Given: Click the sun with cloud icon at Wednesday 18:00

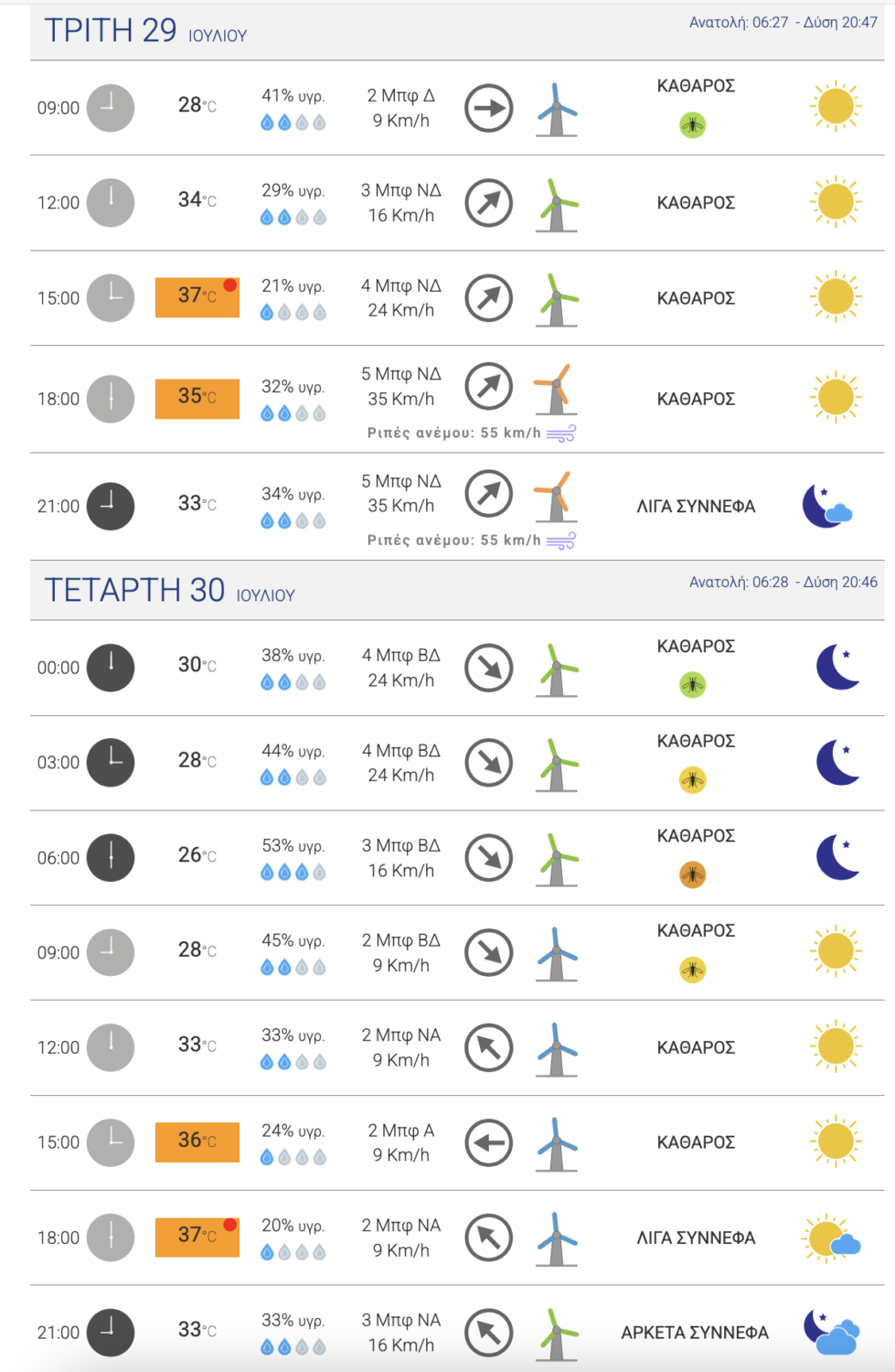Looking at the screenshot, I should point(832,1238).
